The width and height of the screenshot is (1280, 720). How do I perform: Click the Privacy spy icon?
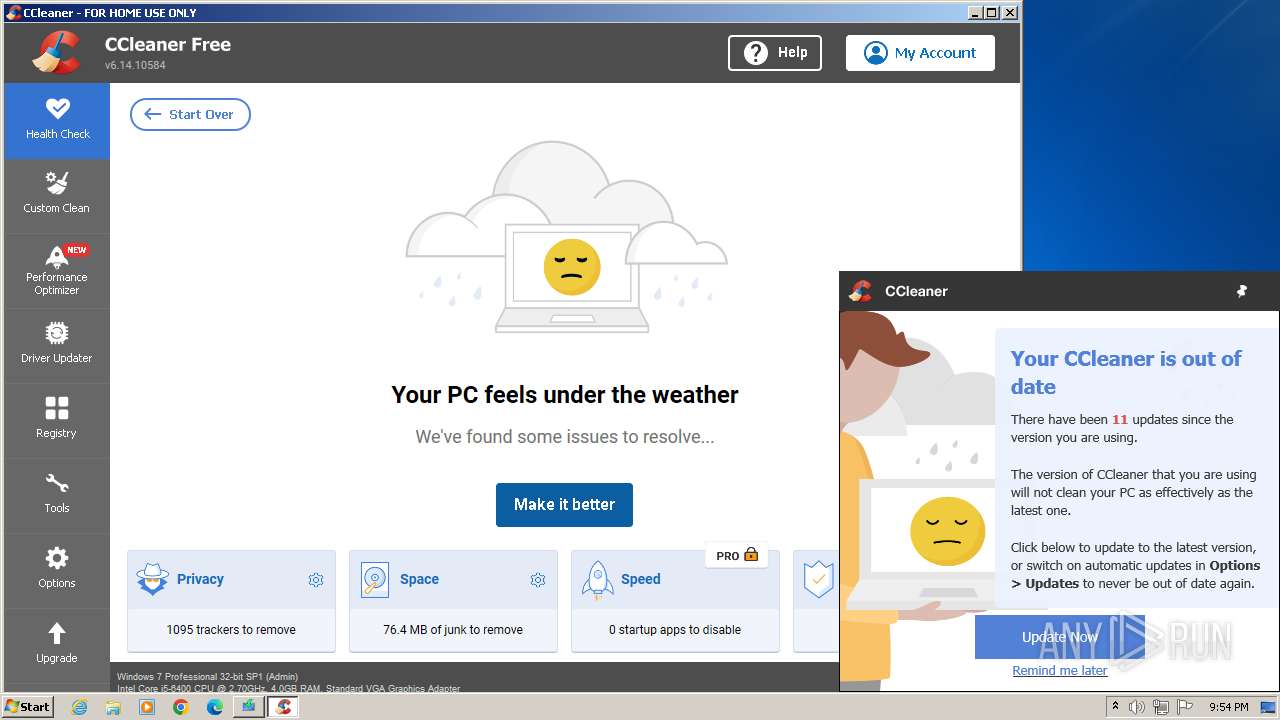point(153,580)
